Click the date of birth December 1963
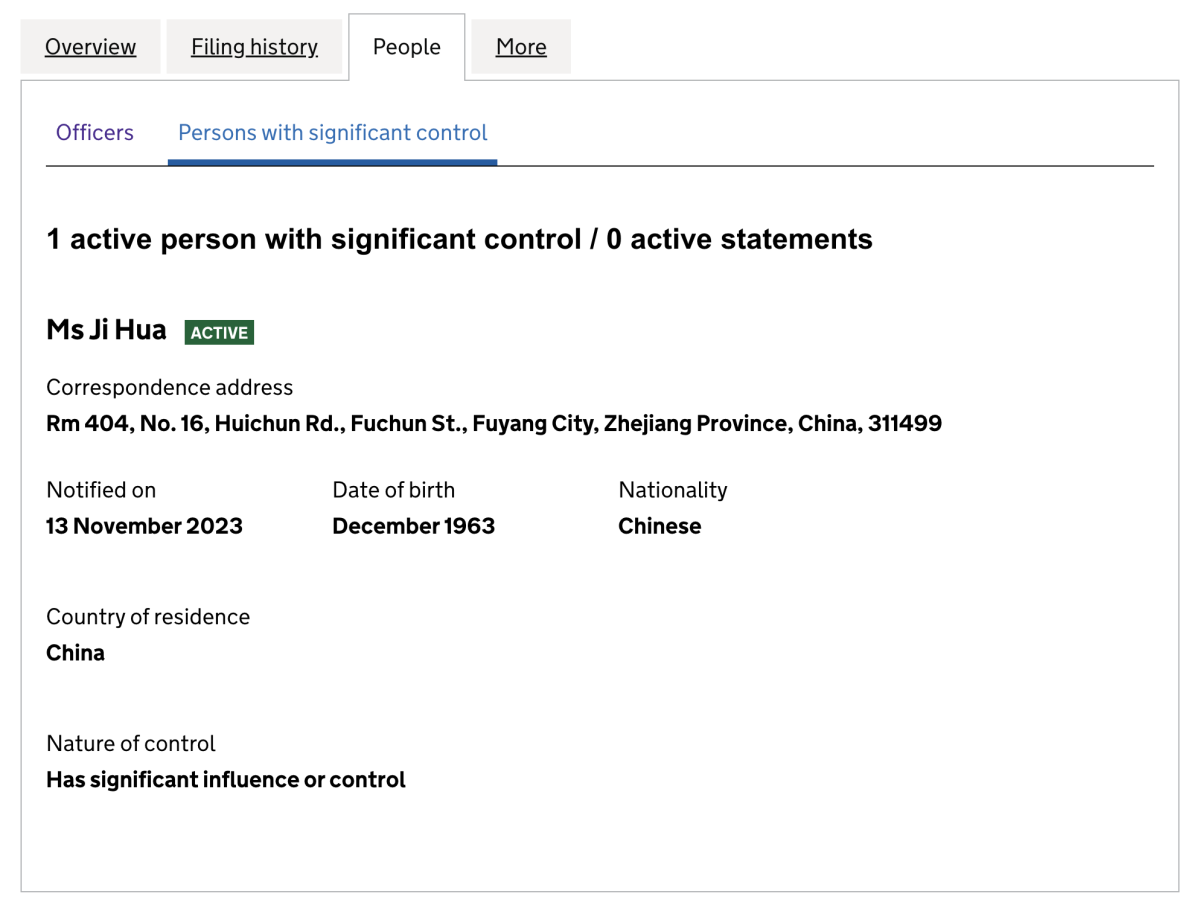Screen dimensions: 1200x908 pos(414,526)
